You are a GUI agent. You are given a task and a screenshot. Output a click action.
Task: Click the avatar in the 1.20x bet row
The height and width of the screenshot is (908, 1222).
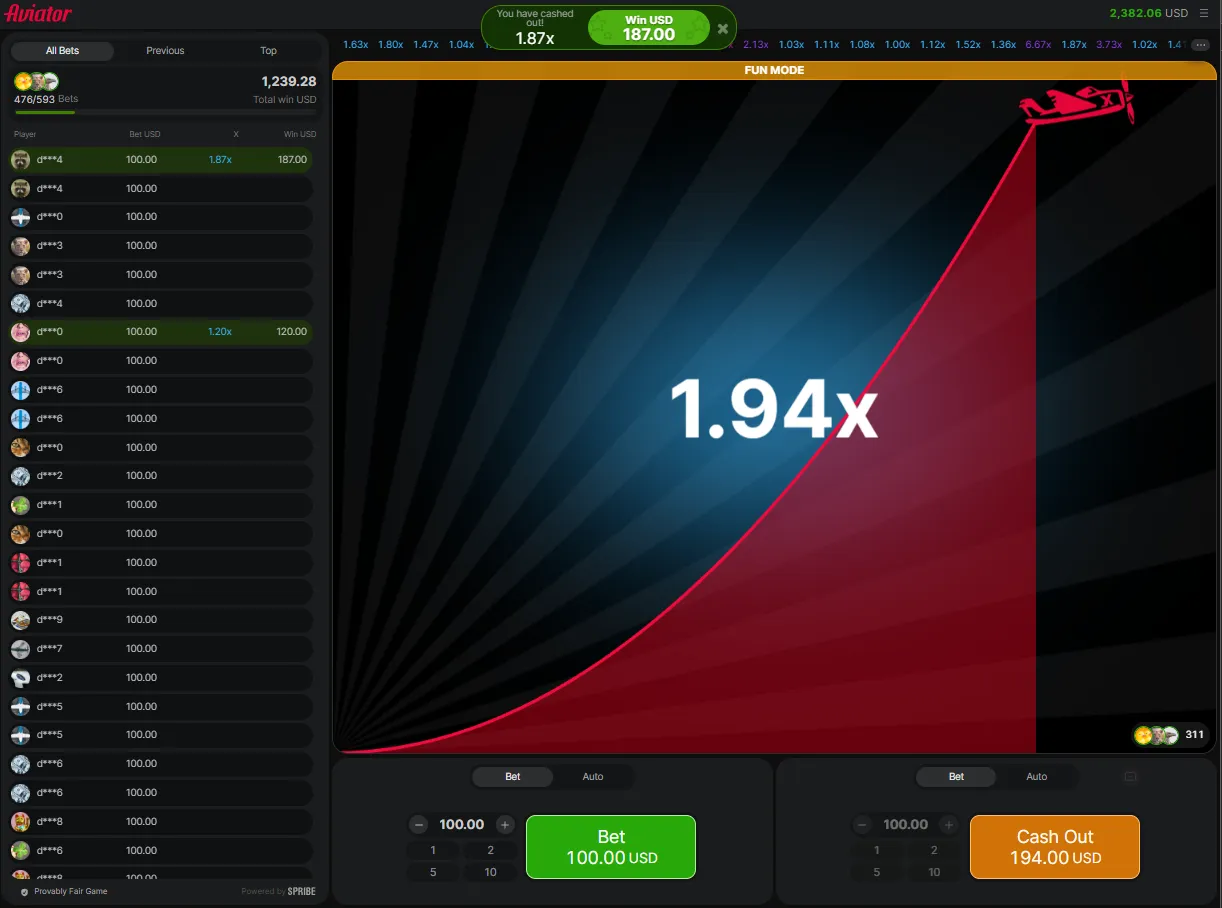tap(20, 331)
